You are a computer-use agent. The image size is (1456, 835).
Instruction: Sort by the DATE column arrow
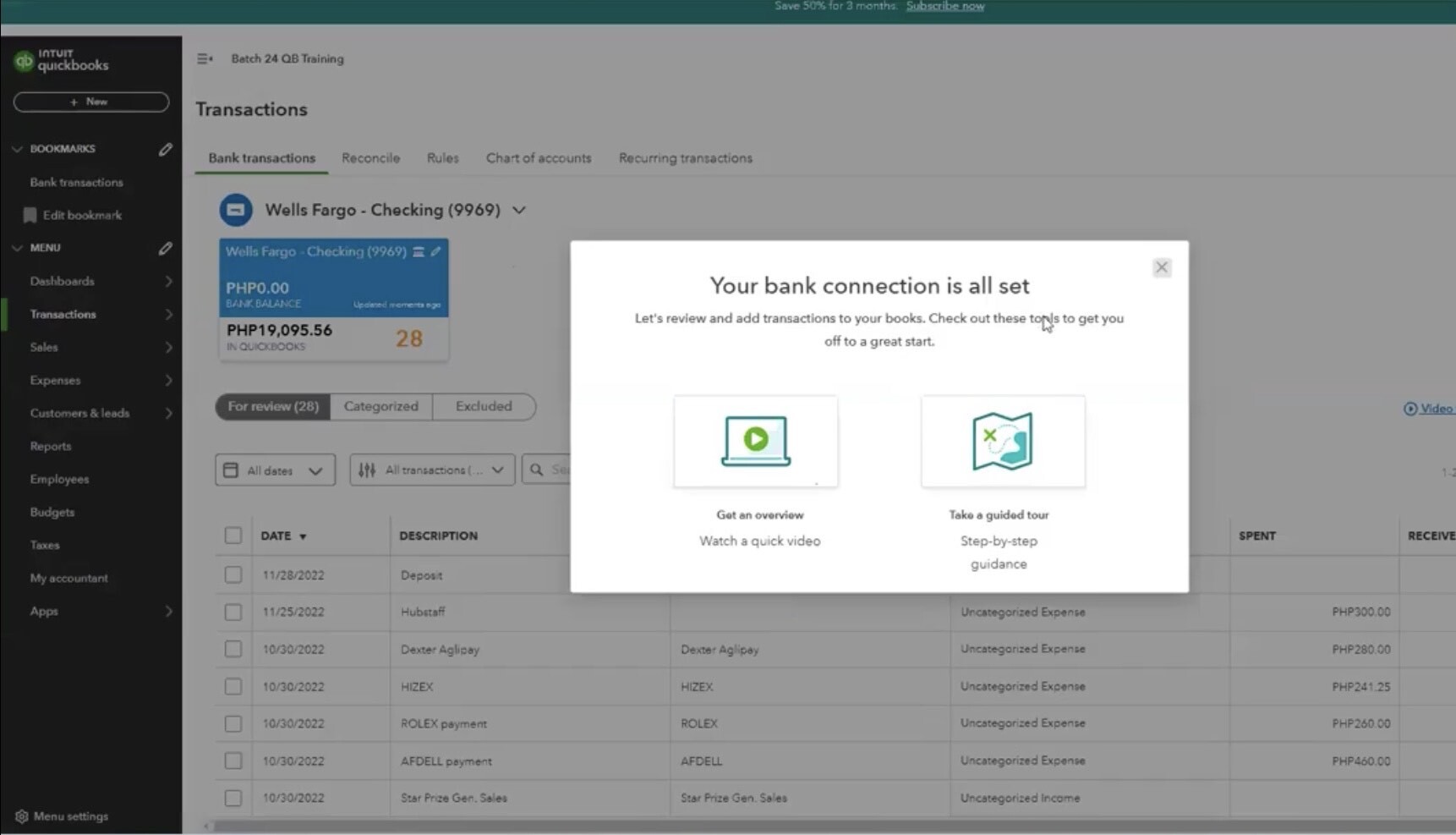click(x=303, y=536)
